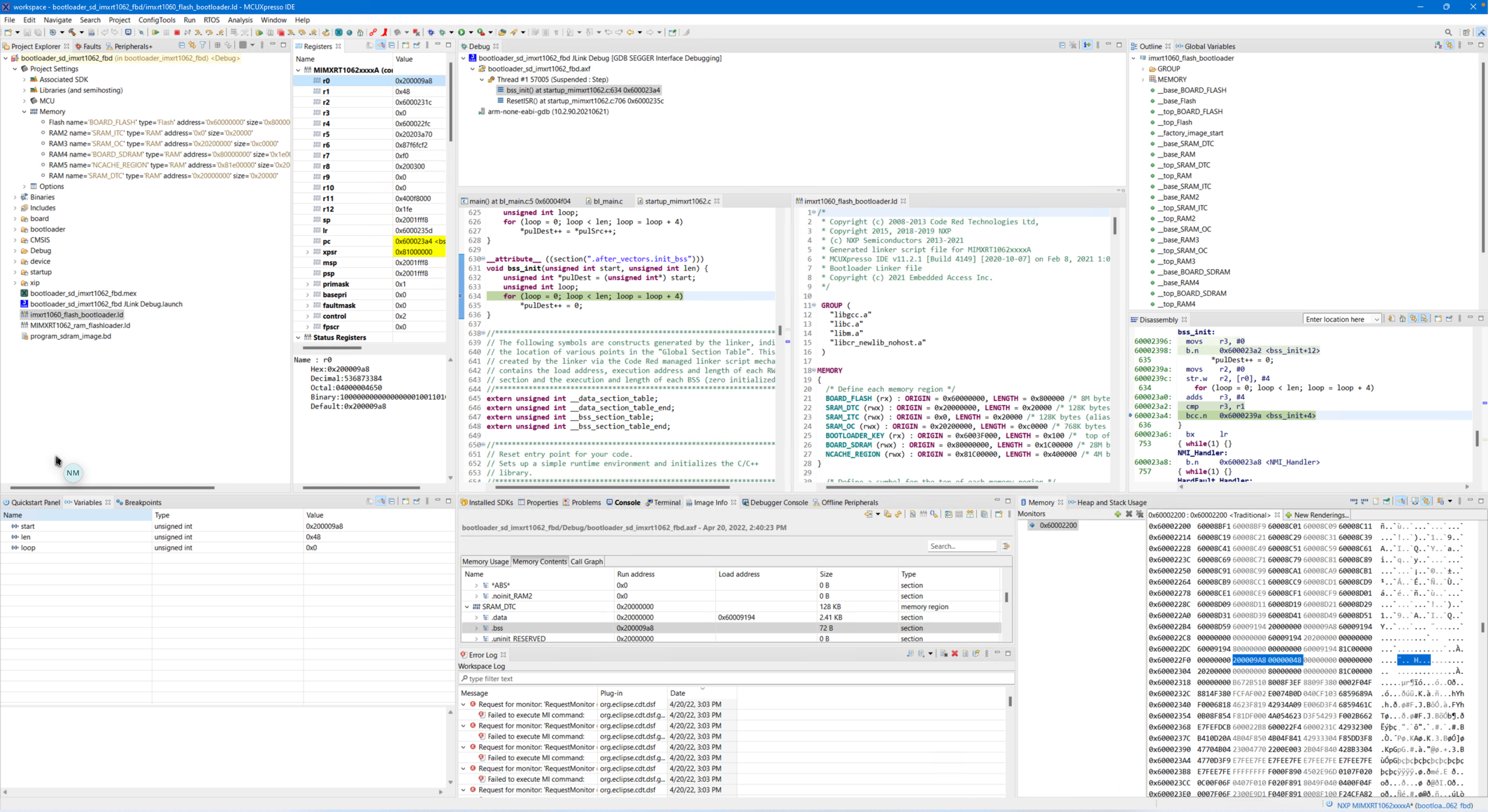1488x812 pixels.
Task: Click the New Renderings... button
Action: tap(1317, 515)
